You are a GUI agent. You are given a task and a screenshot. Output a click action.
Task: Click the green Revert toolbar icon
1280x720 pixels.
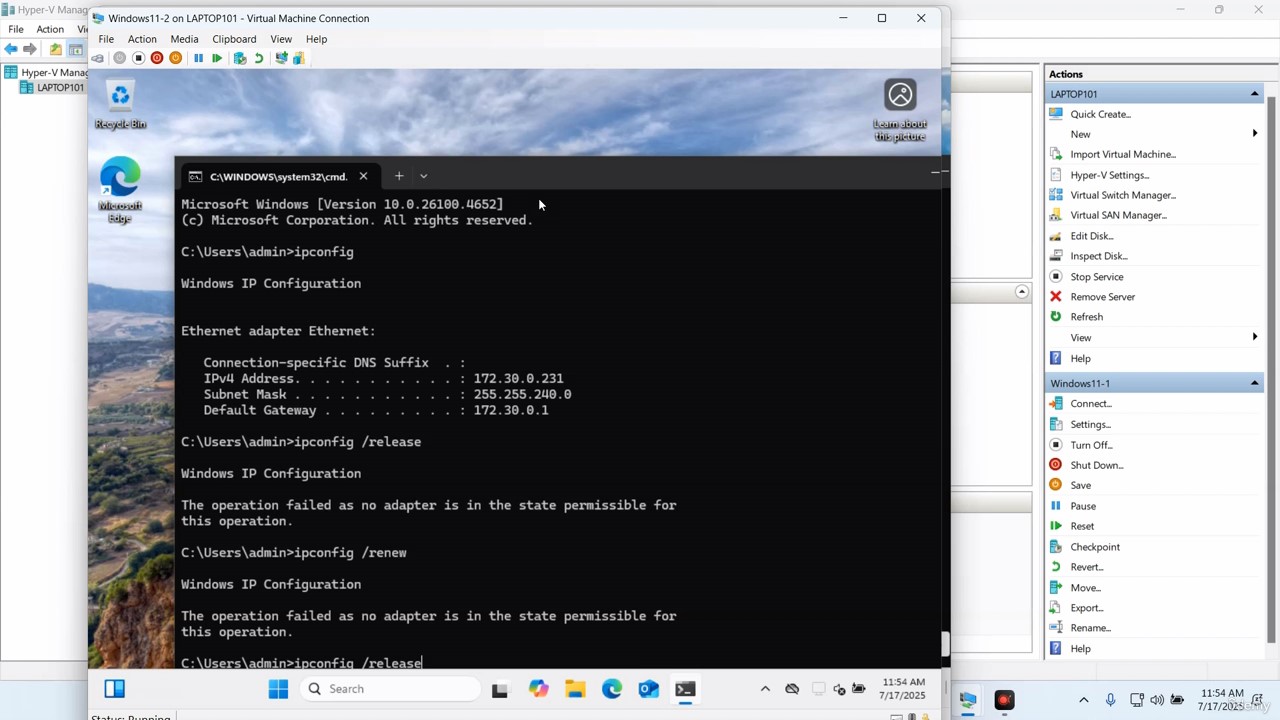(x=259, y=58)
